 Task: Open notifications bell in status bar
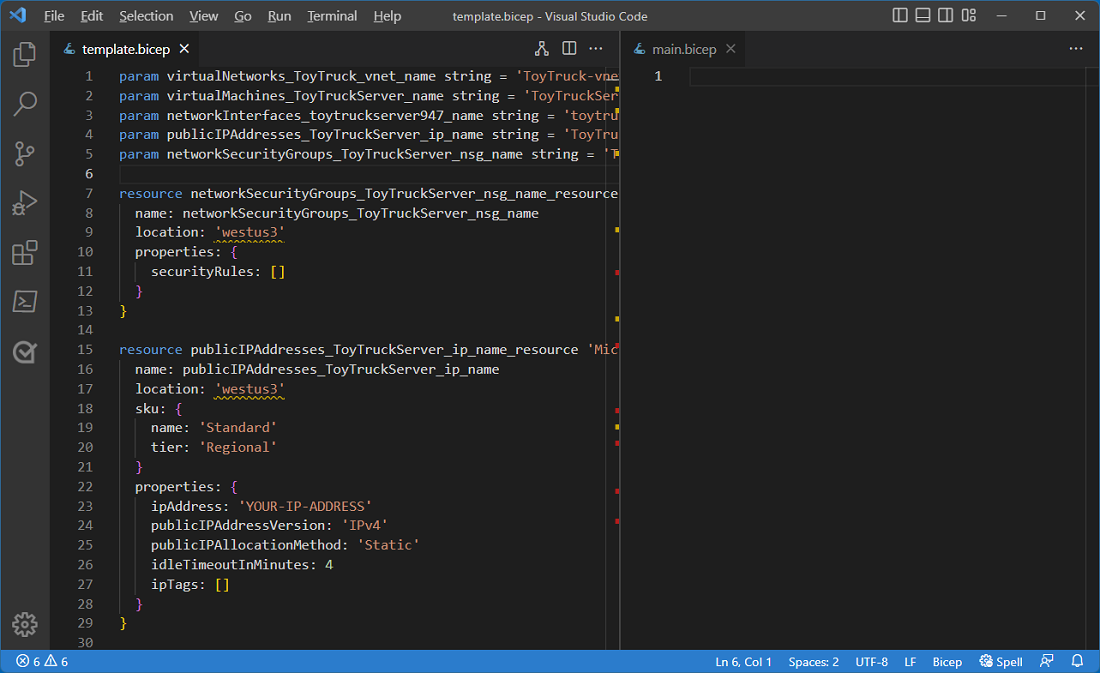pyautogui.click(x=1078, y=661)
